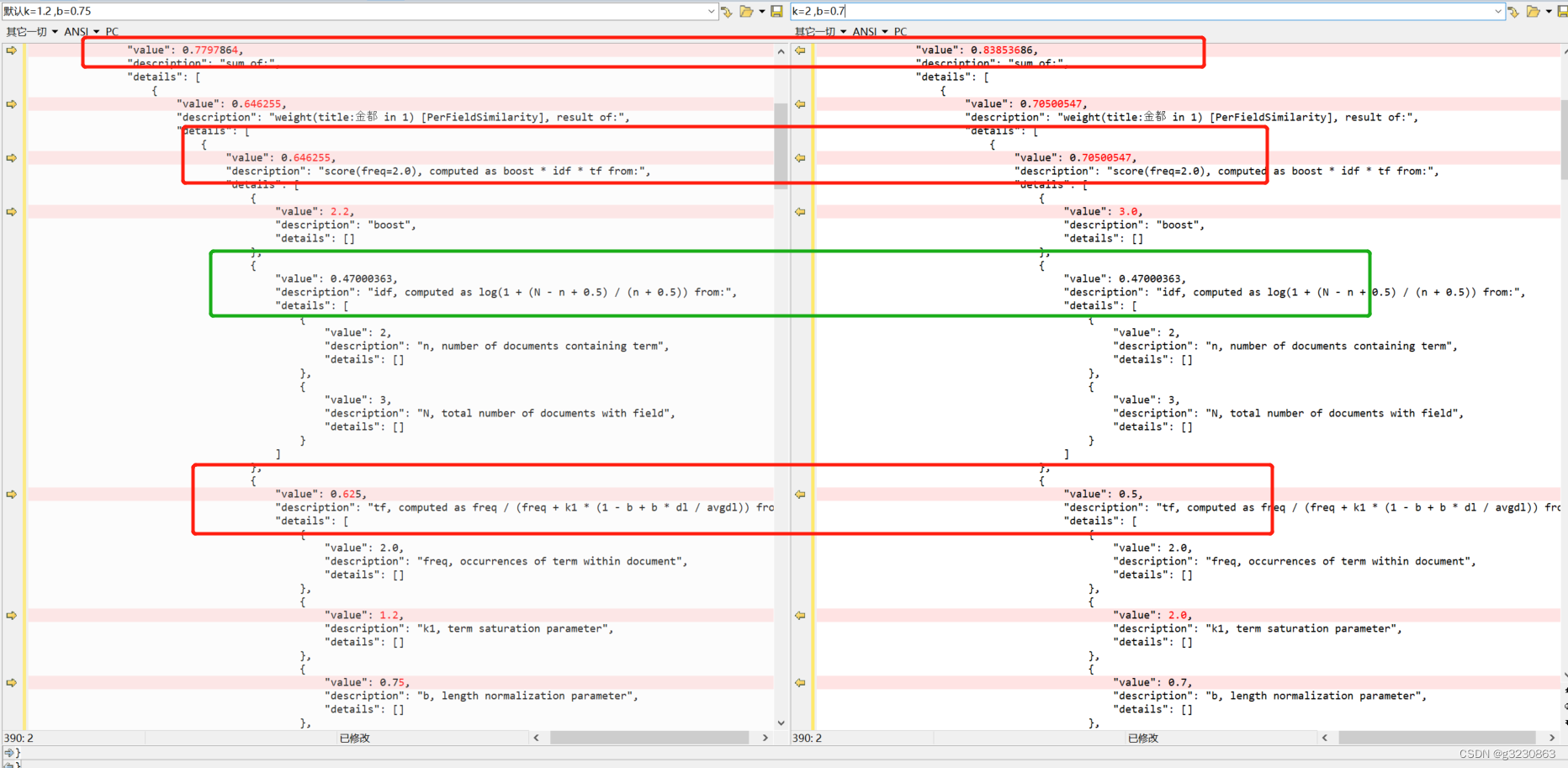1568x768 pixels.
Task: Click left gutter arrow beside value 2.2
Action: [11, 212]
